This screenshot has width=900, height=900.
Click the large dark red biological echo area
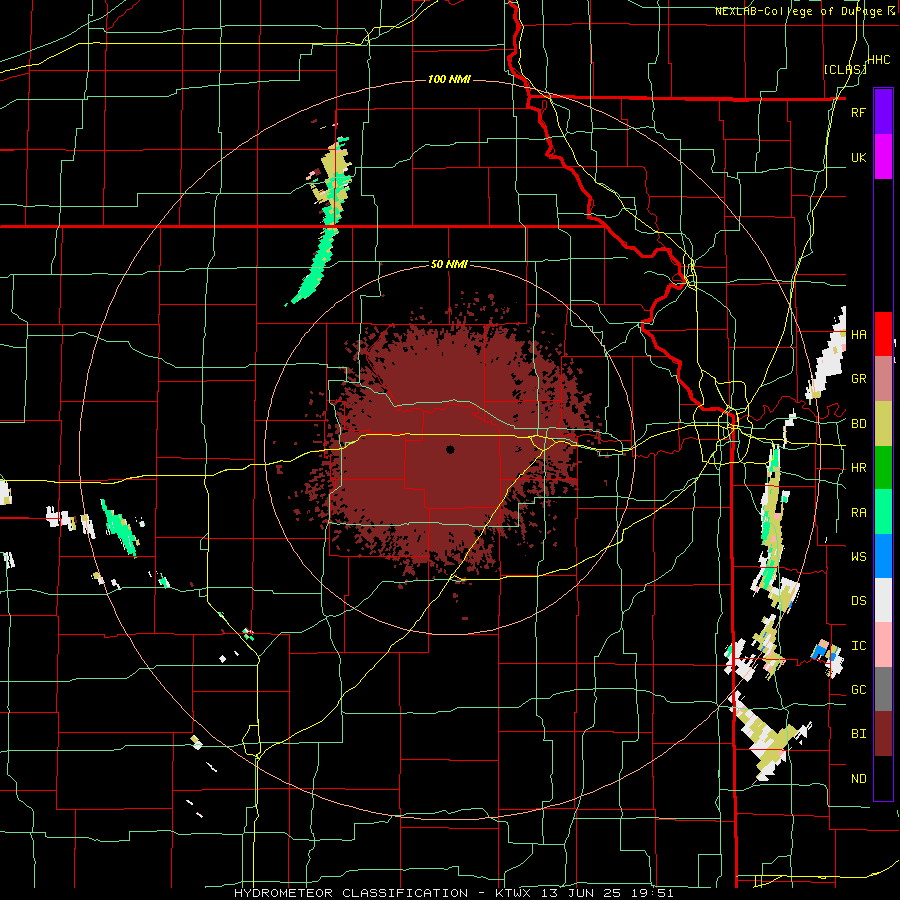(448, 453)
